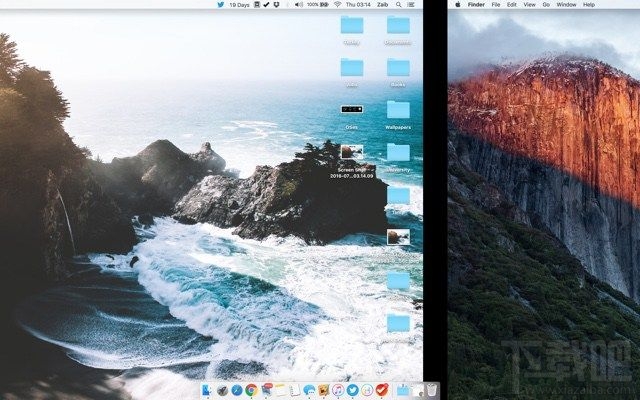
Task: Click the Twitter bird in the menu bar
Action: coord(221,4)
